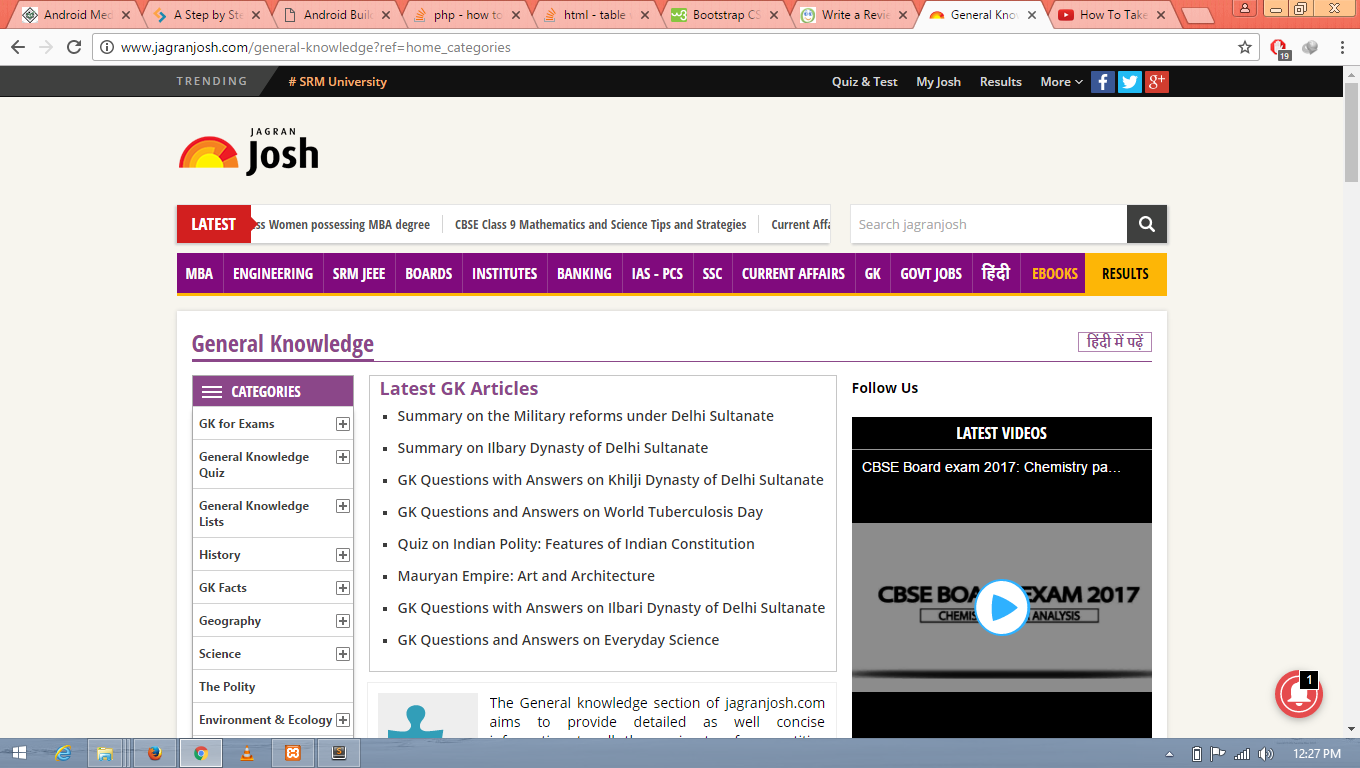Open the RESULTS yellow menu item
The width and height of the screenshot is (1360, 768).
click(1125, 273)
